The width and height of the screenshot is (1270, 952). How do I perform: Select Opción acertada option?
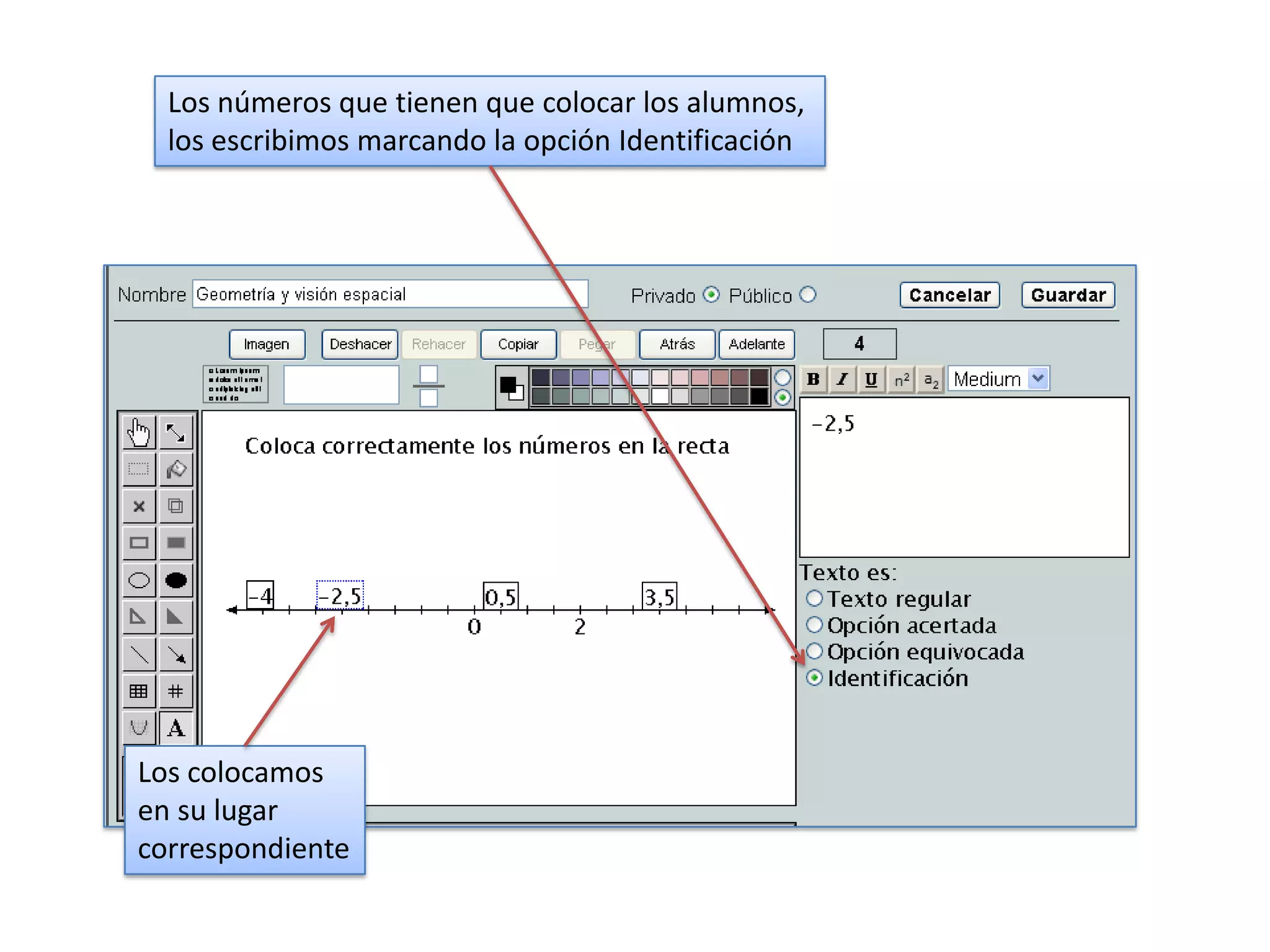click(x=814, y=625)
